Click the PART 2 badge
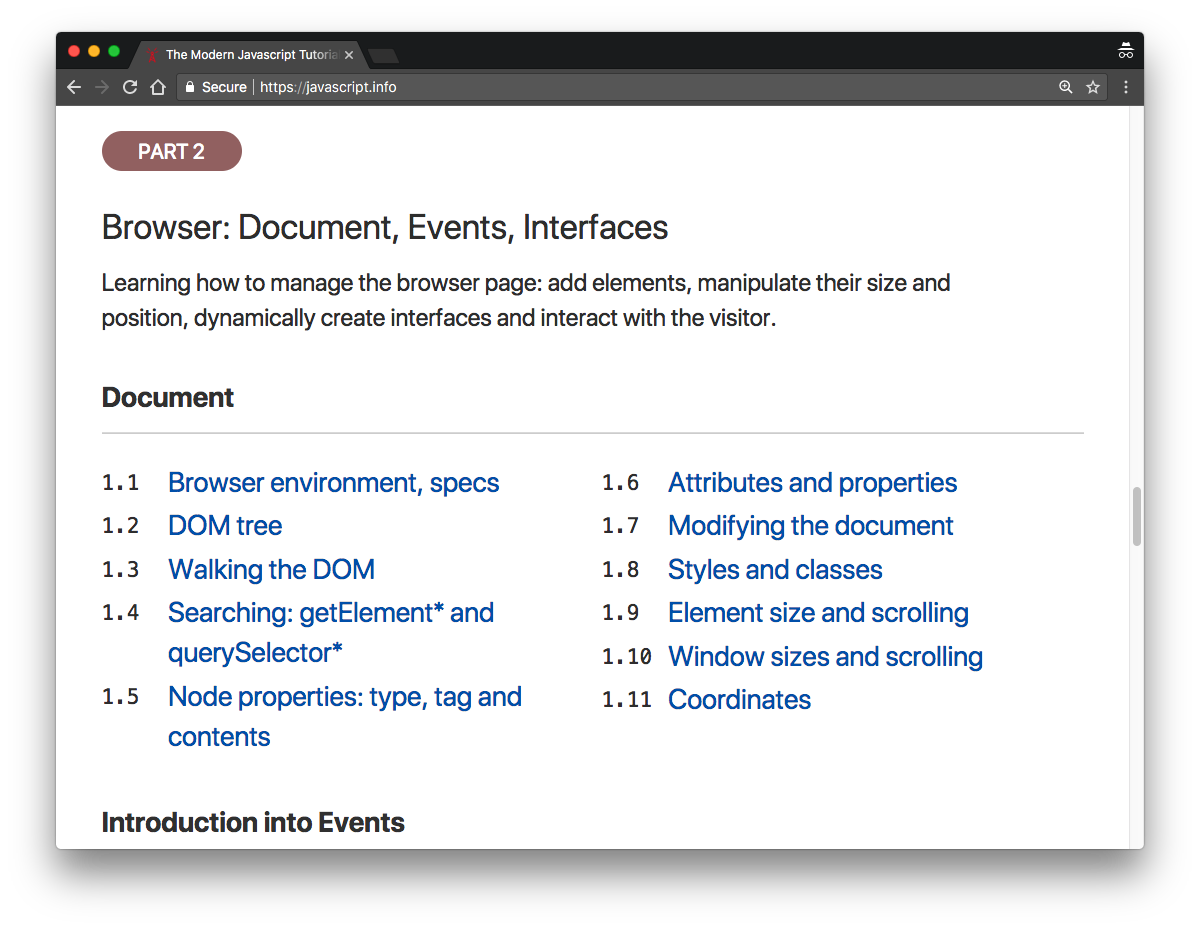The width and height of the screenshot is (1200, 929). tap(172, 151)
